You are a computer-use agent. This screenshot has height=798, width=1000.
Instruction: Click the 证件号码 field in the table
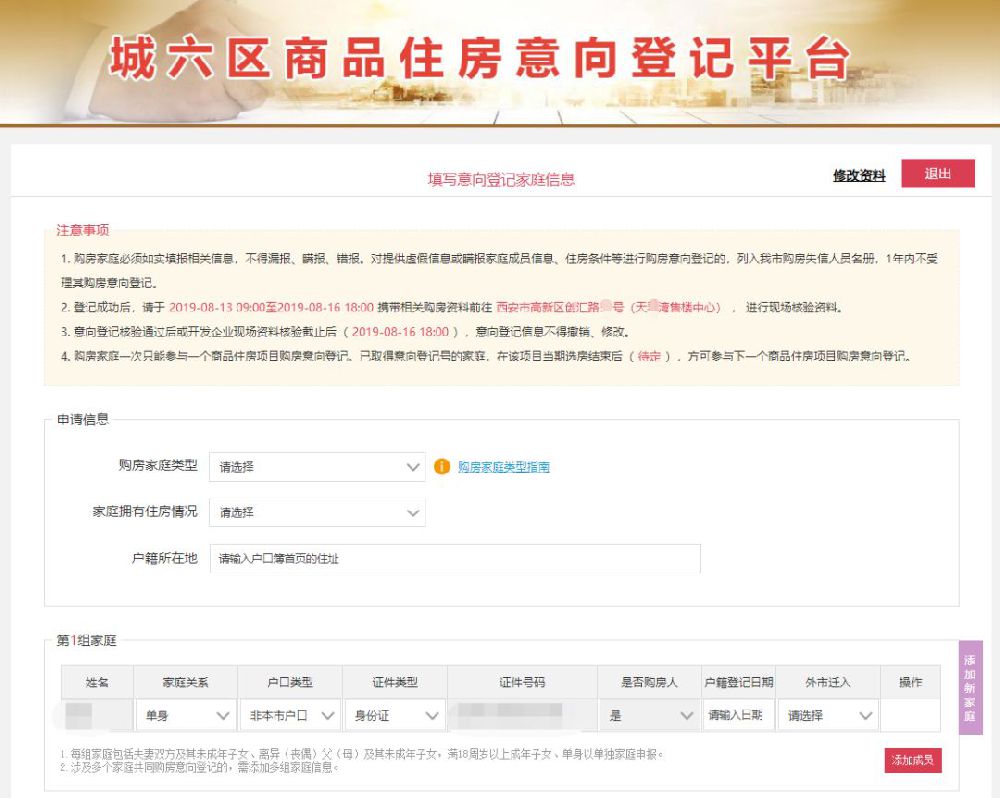coord(522,716)
